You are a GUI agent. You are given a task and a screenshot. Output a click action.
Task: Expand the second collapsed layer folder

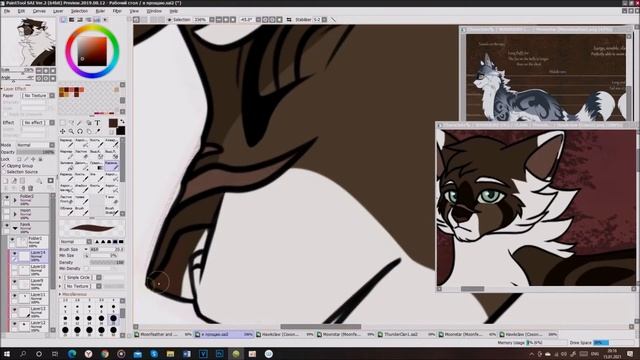pos(15,214)
